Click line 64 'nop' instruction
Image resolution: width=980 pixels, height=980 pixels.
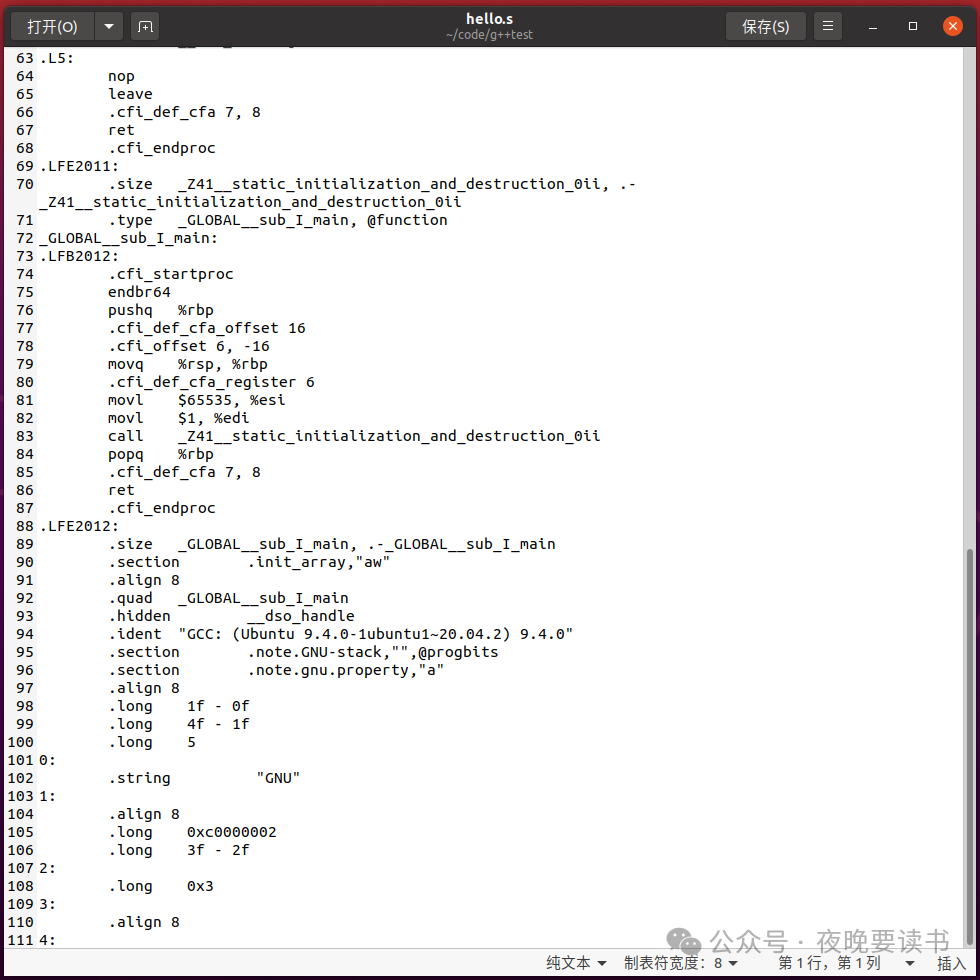[121, 76]
